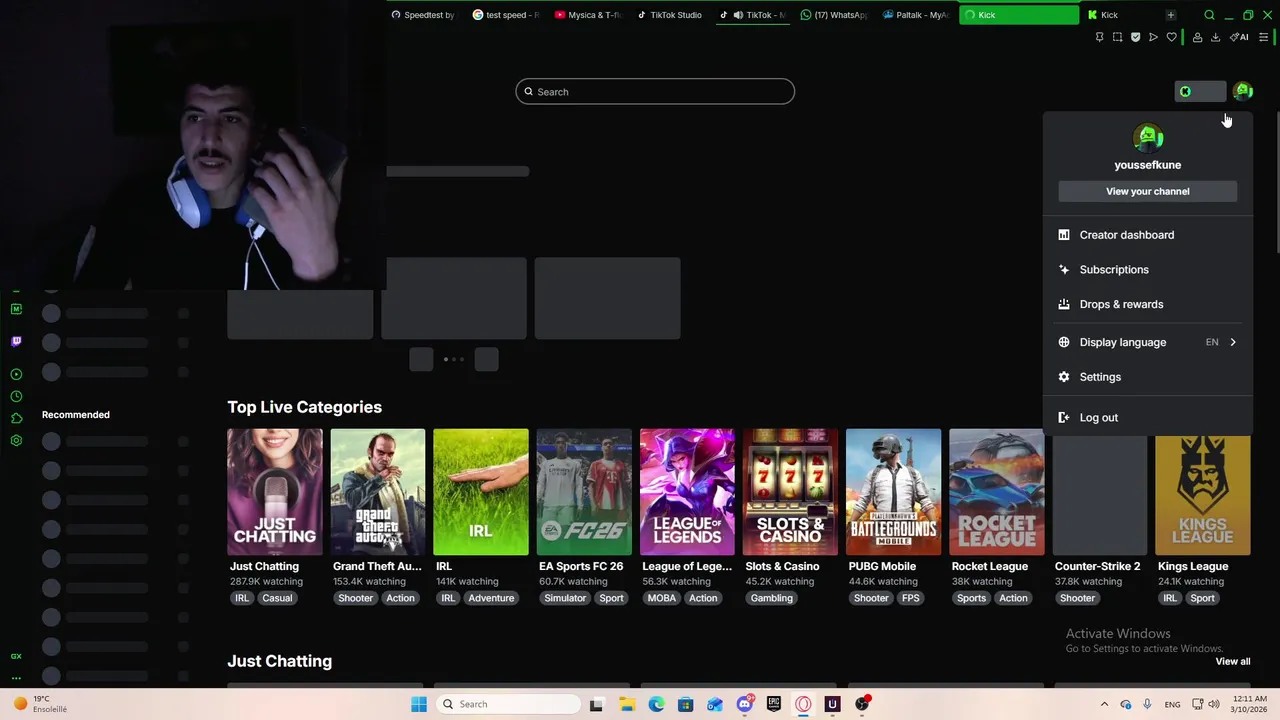Screen dimensions: 1280x720
Task: Click the Windows taskbar search box
Action: [x=509, y=704]
